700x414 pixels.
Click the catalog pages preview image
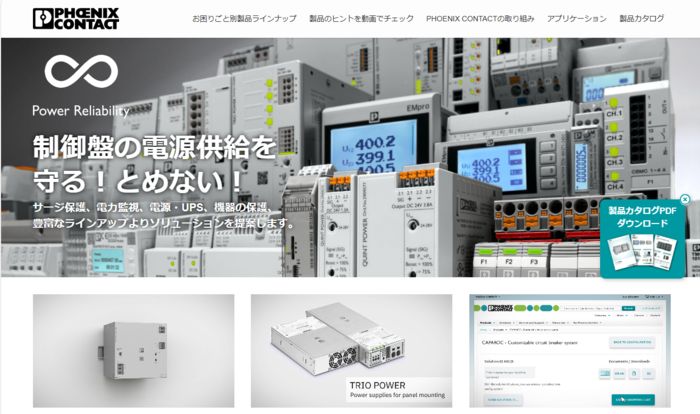click(x=643, y=254)
